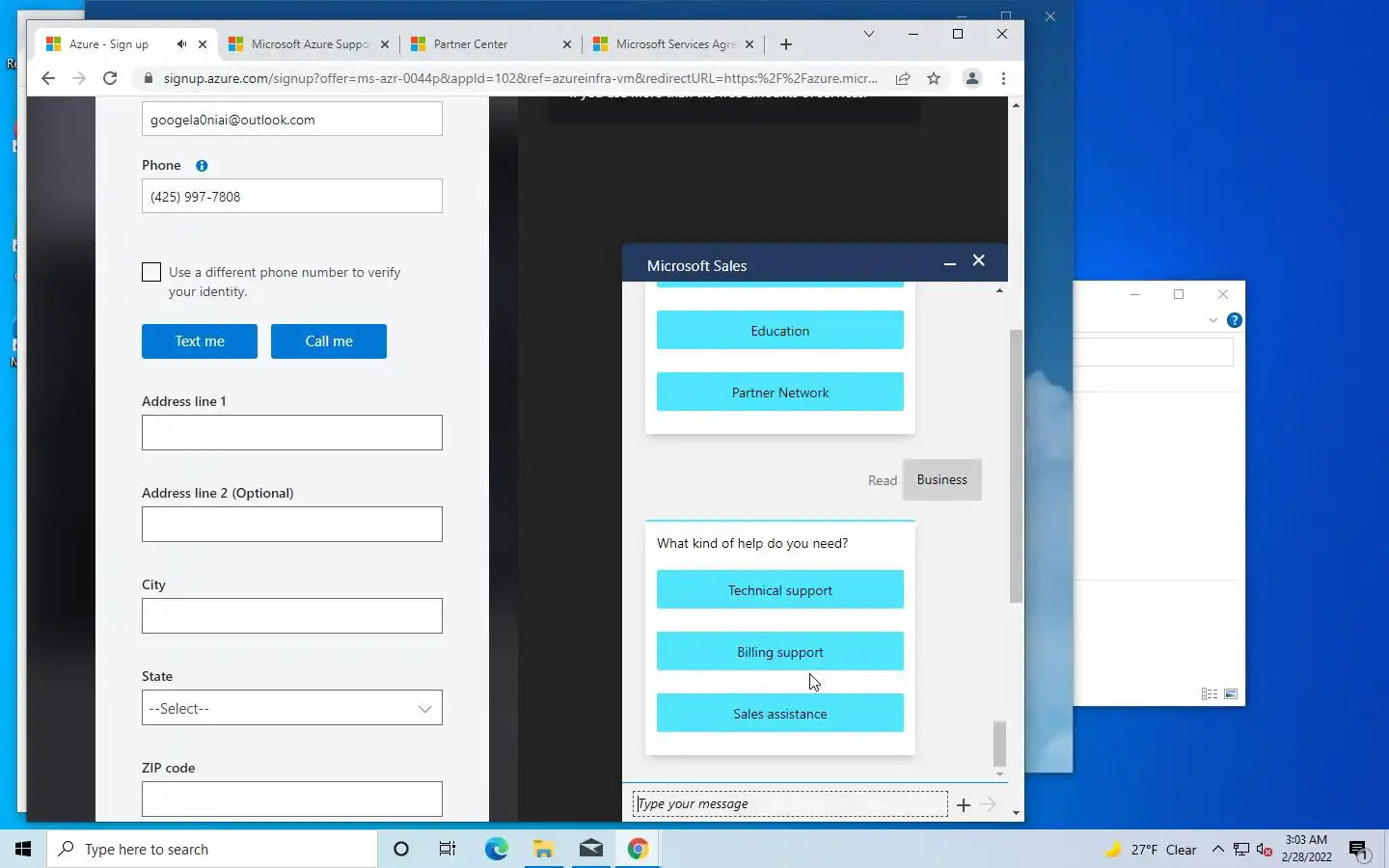Image resolution: width=1389 pixels, height=868 pixels.
Task: Open the Chrome three-dot menu
Action: click(x=1003, y=79)
